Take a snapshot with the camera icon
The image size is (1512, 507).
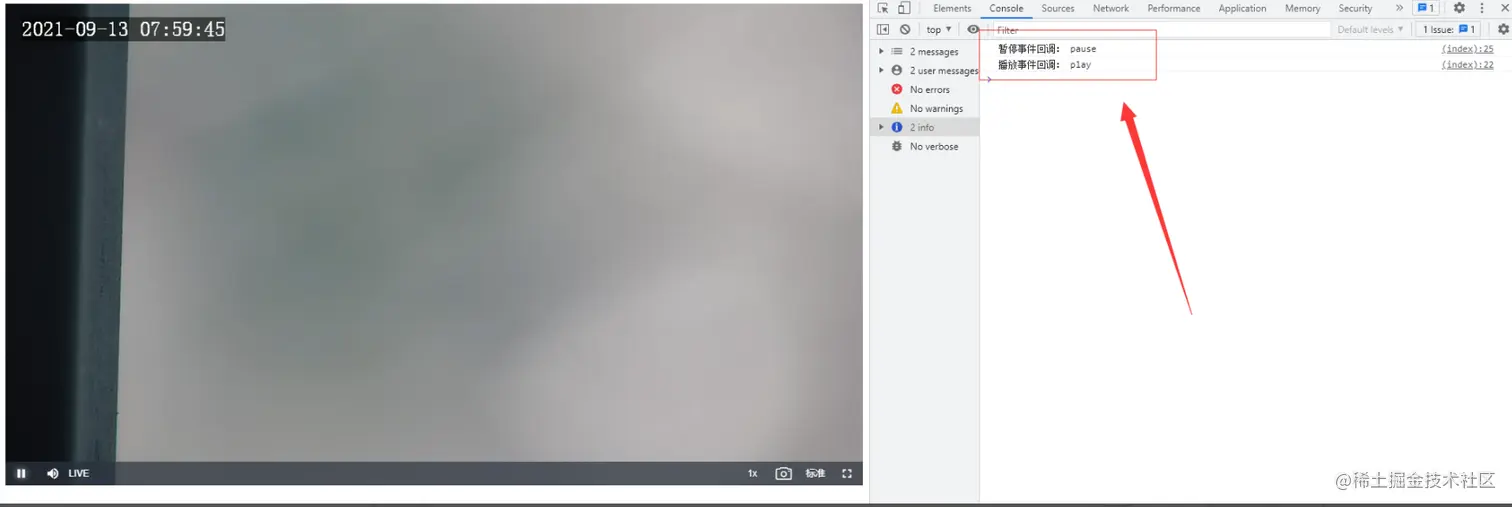tap(784, 473)
